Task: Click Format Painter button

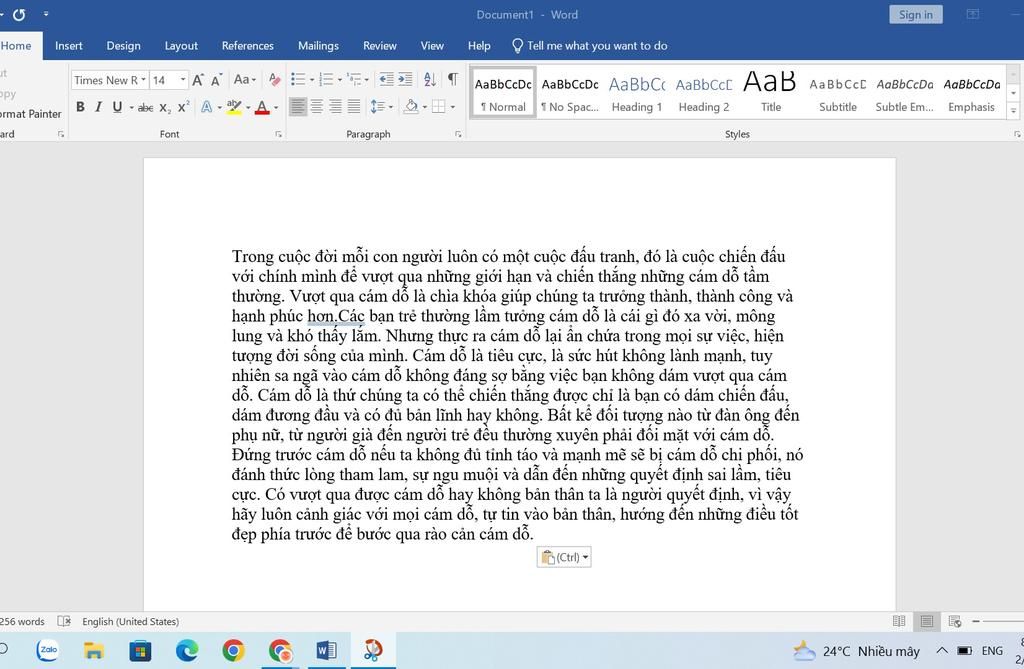Action: [29, 114]
